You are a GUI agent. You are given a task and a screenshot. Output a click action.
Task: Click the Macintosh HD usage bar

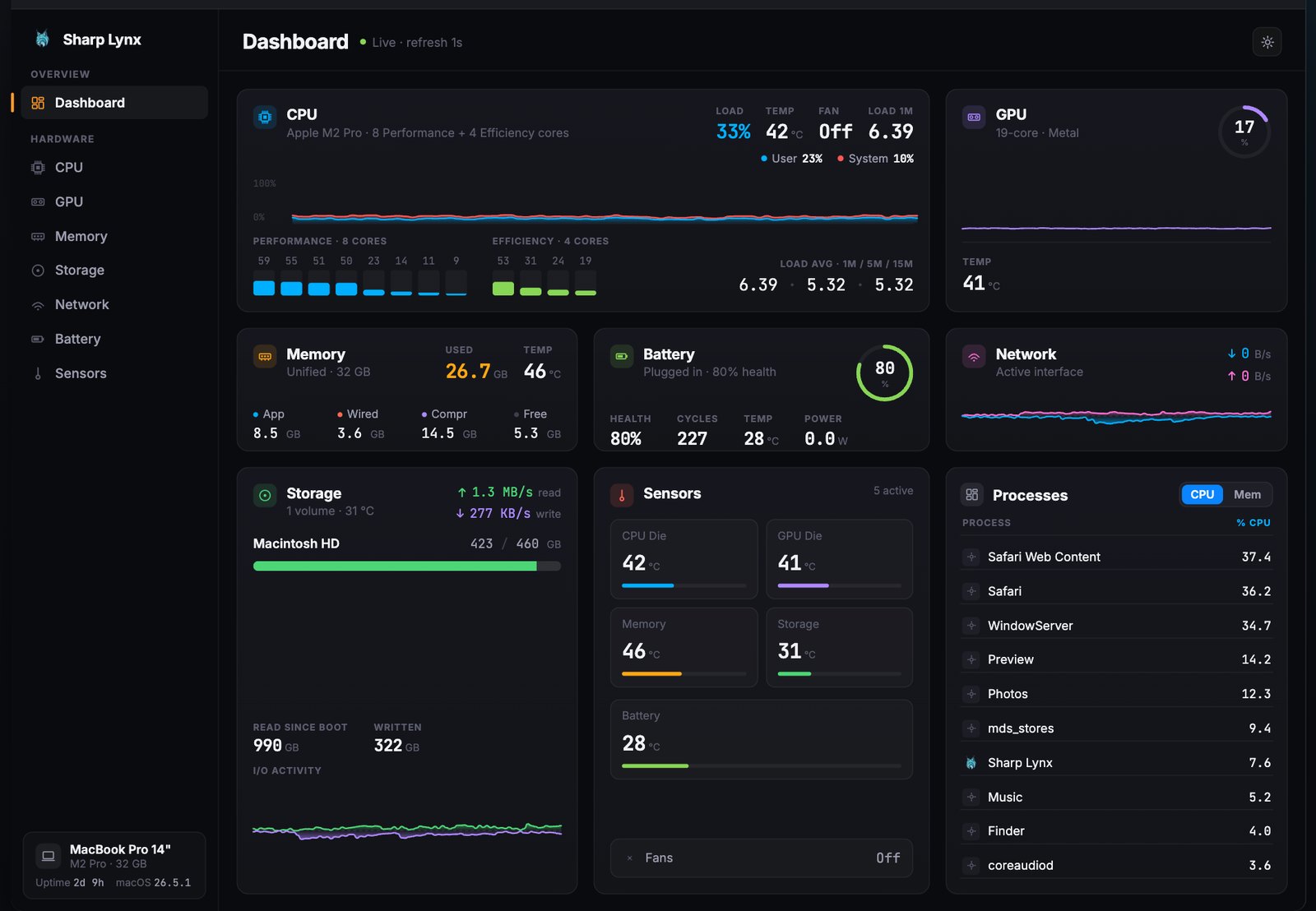click(407, 566)
